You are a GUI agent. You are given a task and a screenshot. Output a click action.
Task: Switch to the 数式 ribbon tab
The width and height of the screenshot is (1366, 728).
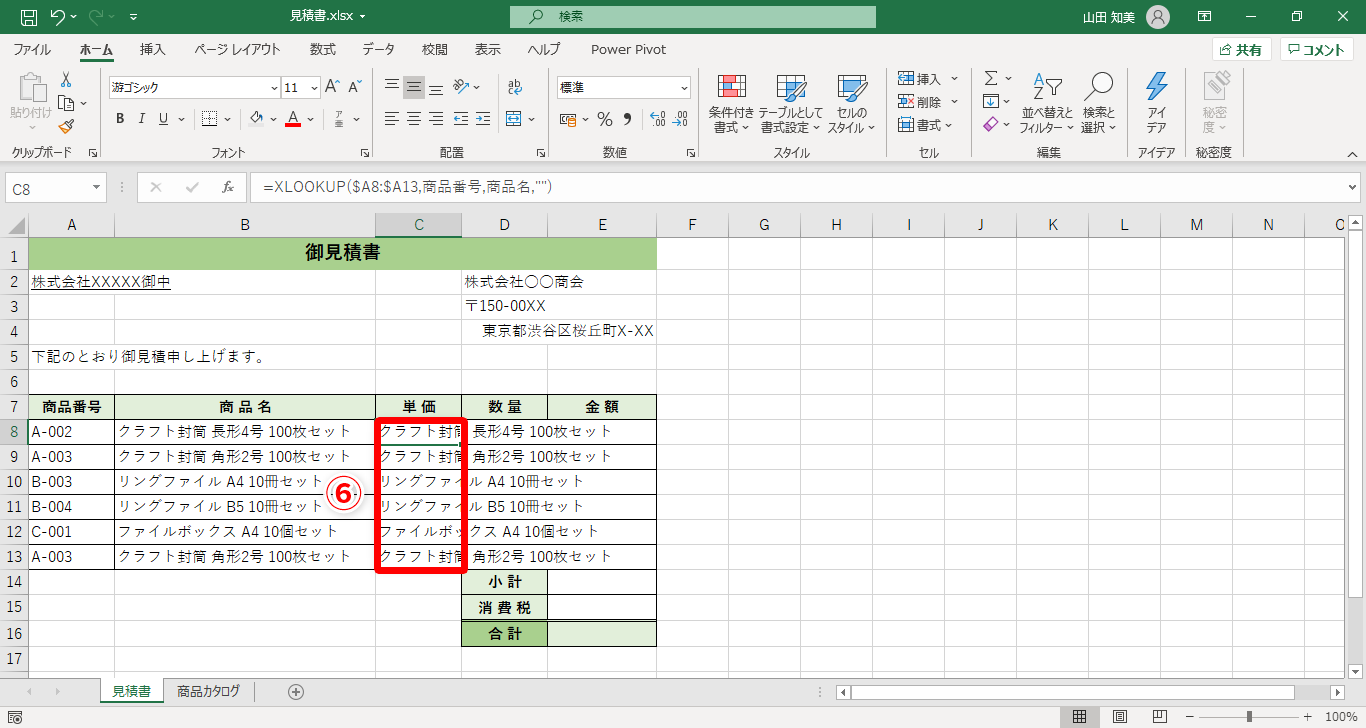pos(323,49)
